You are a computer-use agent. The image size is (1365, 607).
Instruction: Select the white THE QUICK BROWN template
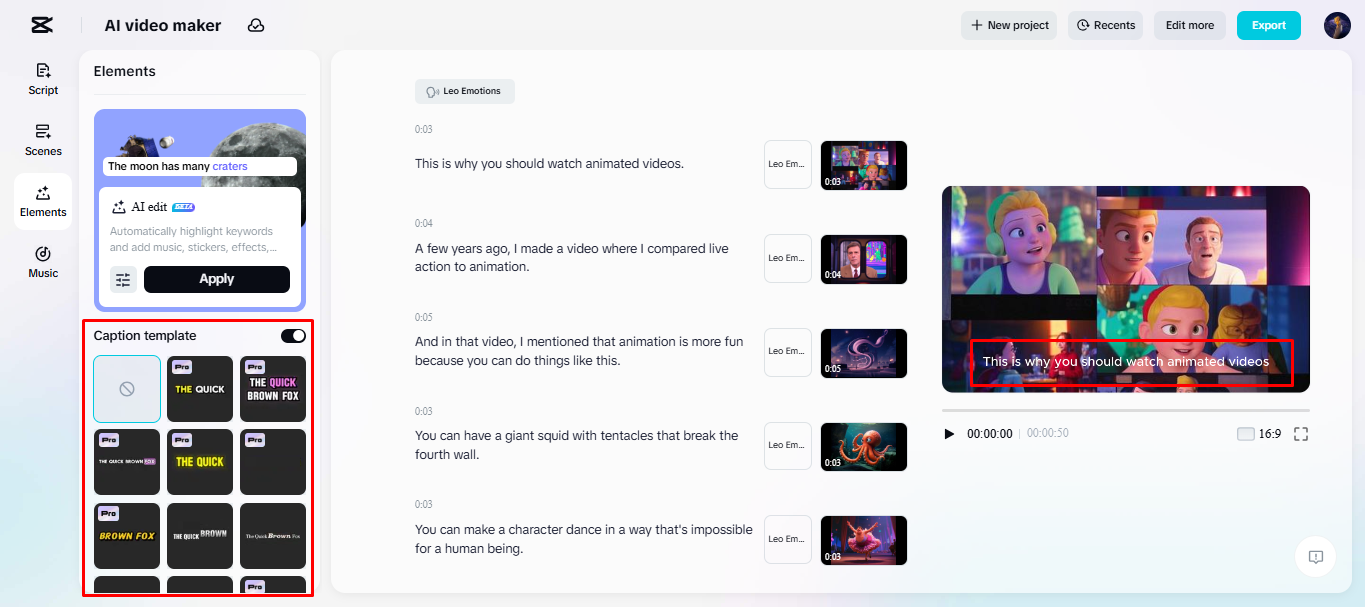click(200, 535)
